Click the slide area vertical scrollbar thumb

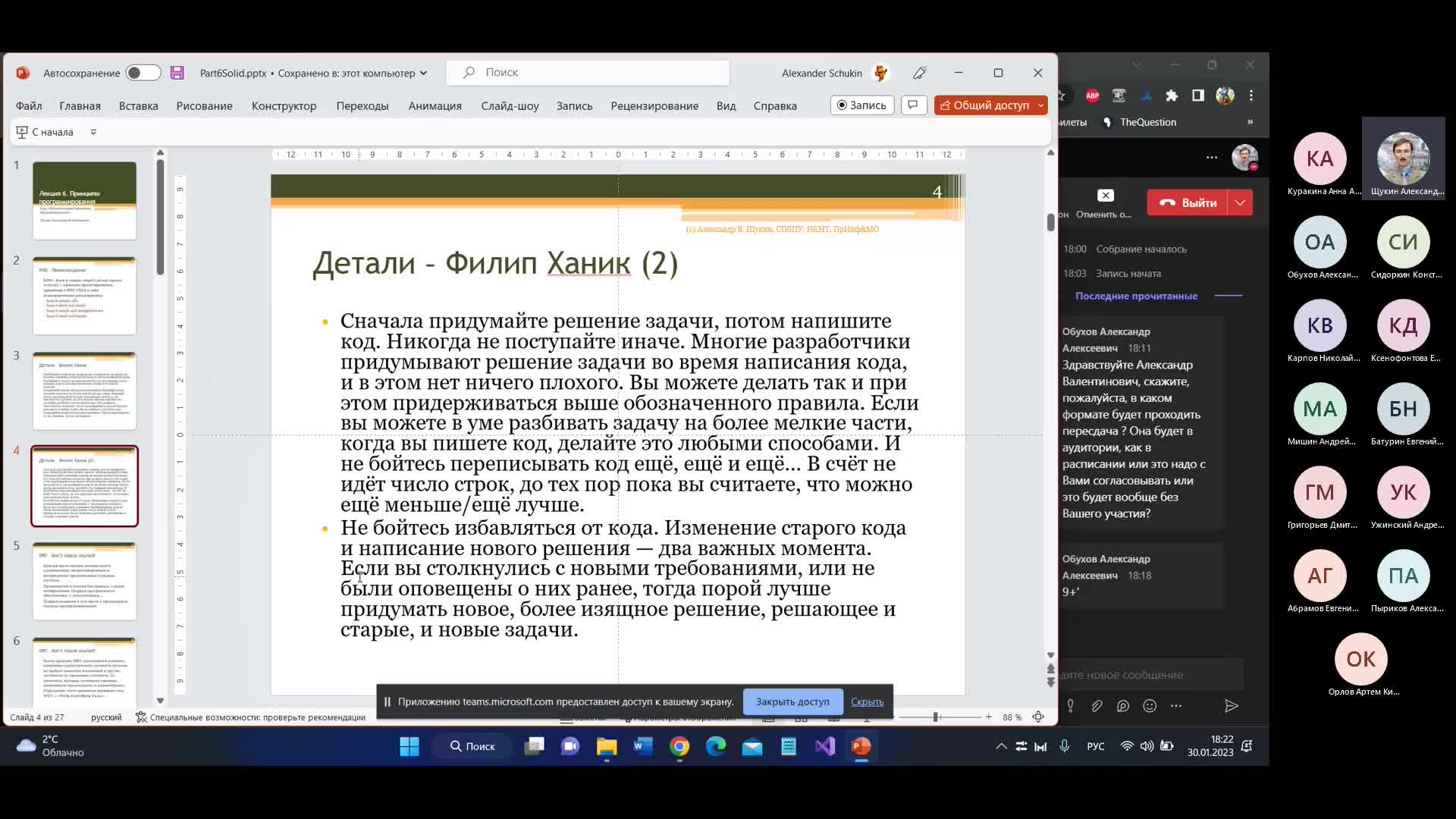pos(1051,222)
